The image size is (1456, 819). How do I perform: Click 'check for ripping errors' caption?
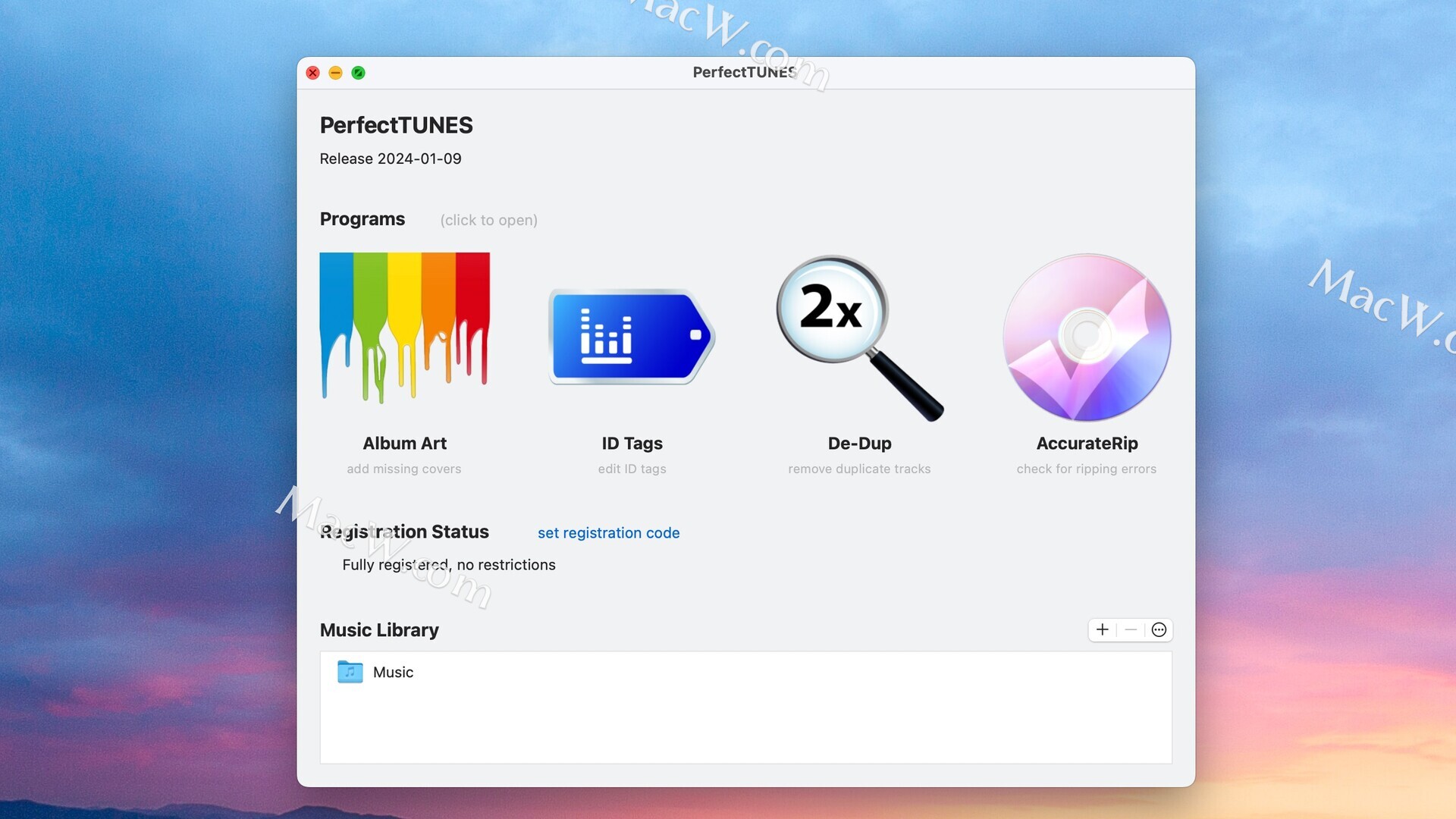(1087, 469)
